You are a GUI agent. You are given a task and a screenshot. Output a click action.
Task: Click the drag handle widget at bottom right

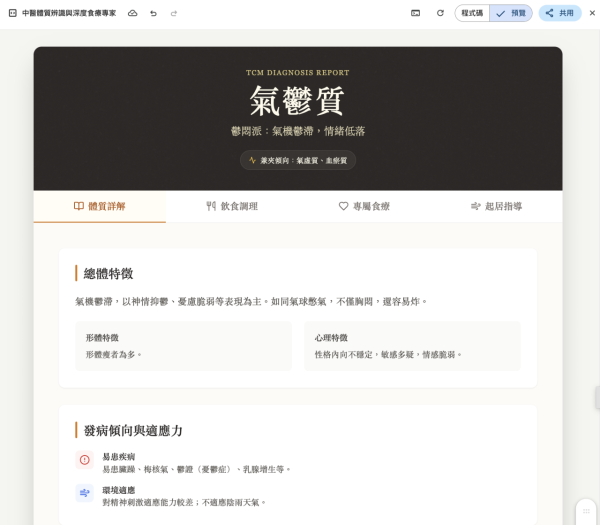tap(586, 512)
